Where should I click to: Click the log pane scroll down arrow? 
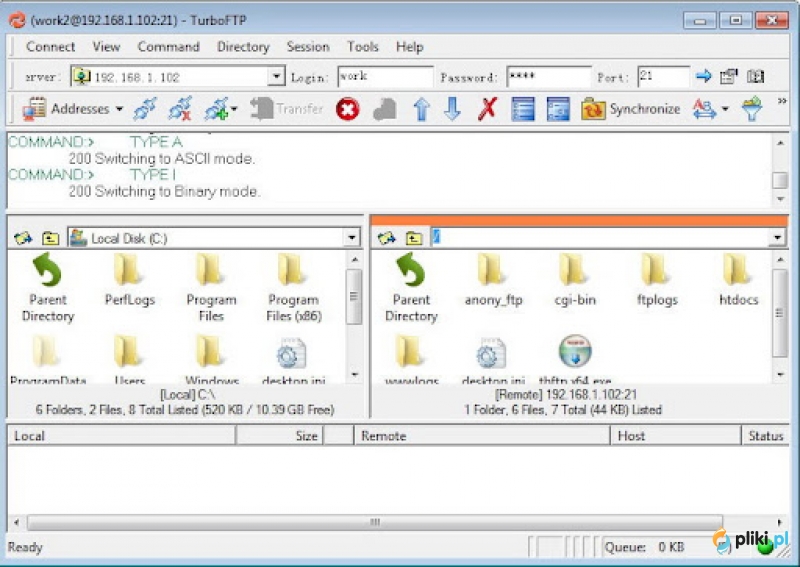[780, 199]
